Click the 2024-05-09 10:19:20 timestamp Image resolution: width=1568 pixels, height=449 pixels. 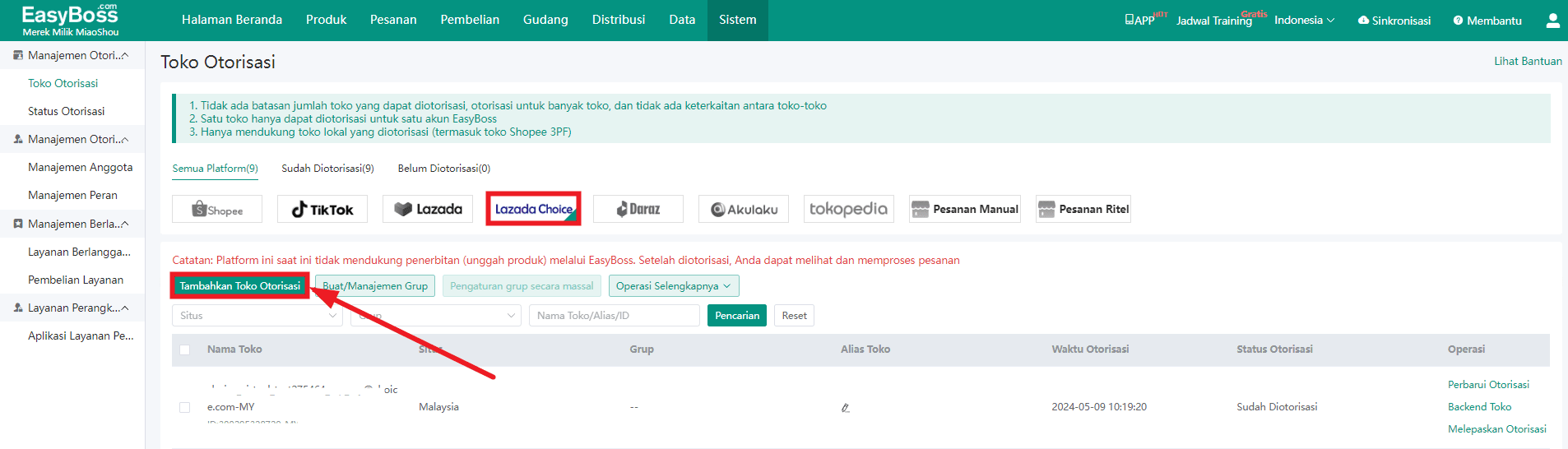[1099, 407]
